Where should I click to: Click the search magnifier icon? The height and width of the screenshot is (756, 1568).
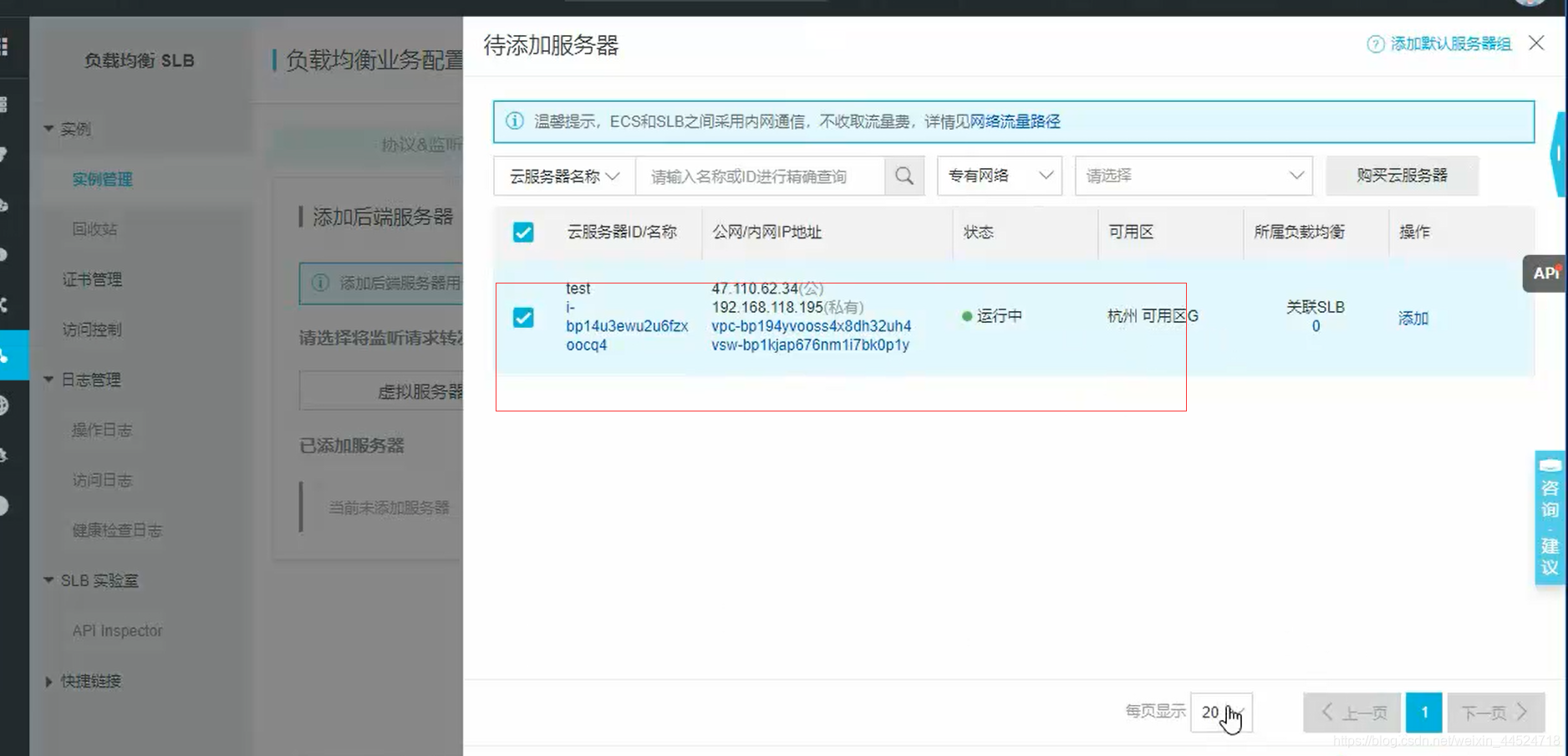[904, 176]
